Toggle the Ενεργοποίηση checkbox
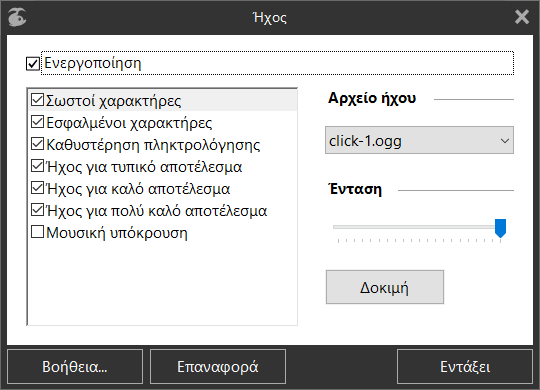The image size is (540, 390). click(33, 63)
